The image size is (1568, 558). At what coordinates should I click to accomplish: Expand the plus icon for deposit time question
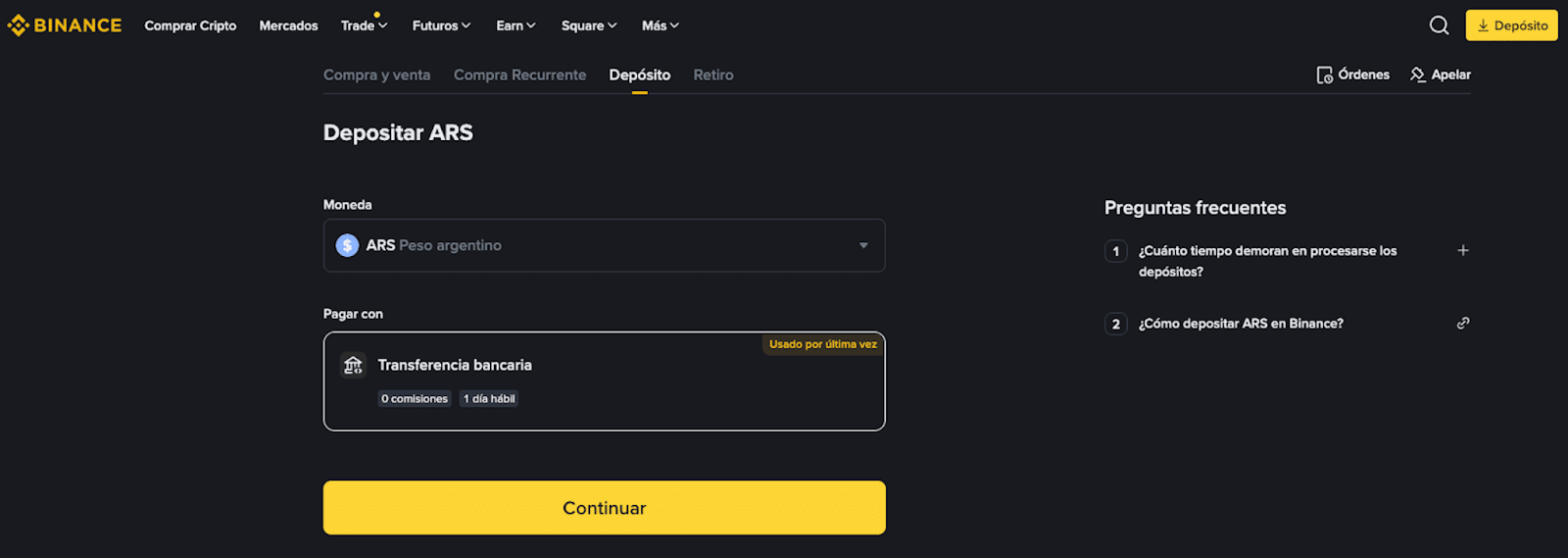click(1463, 251)
